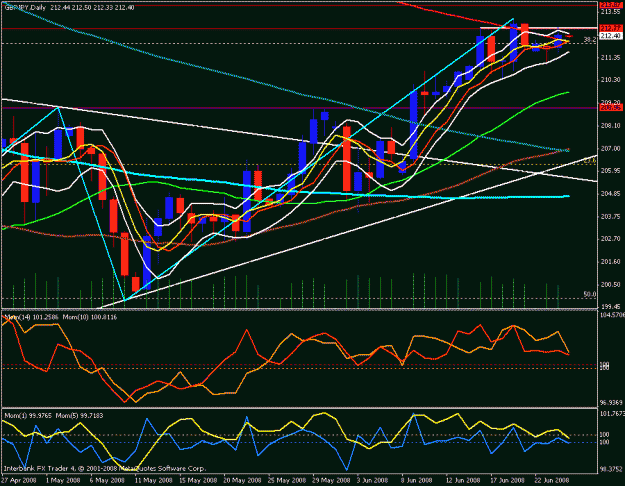Click the Mom(5) 99.7183 indicator label
Image resolution: width=625 pixels, height=486 pixels.
tap(79, 415)
